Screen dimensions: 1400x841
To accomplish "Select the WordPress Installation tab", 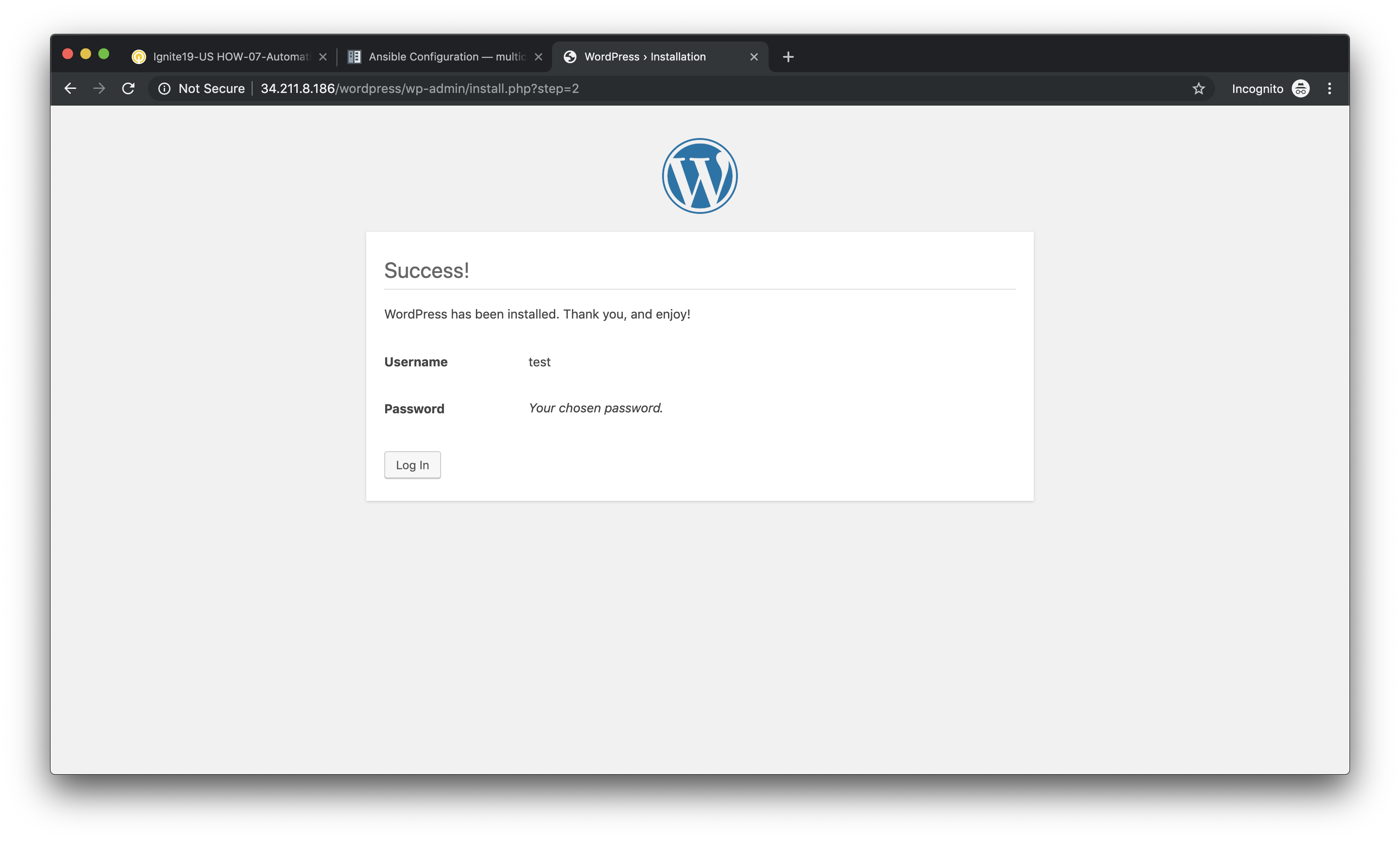I will point(660,57).
